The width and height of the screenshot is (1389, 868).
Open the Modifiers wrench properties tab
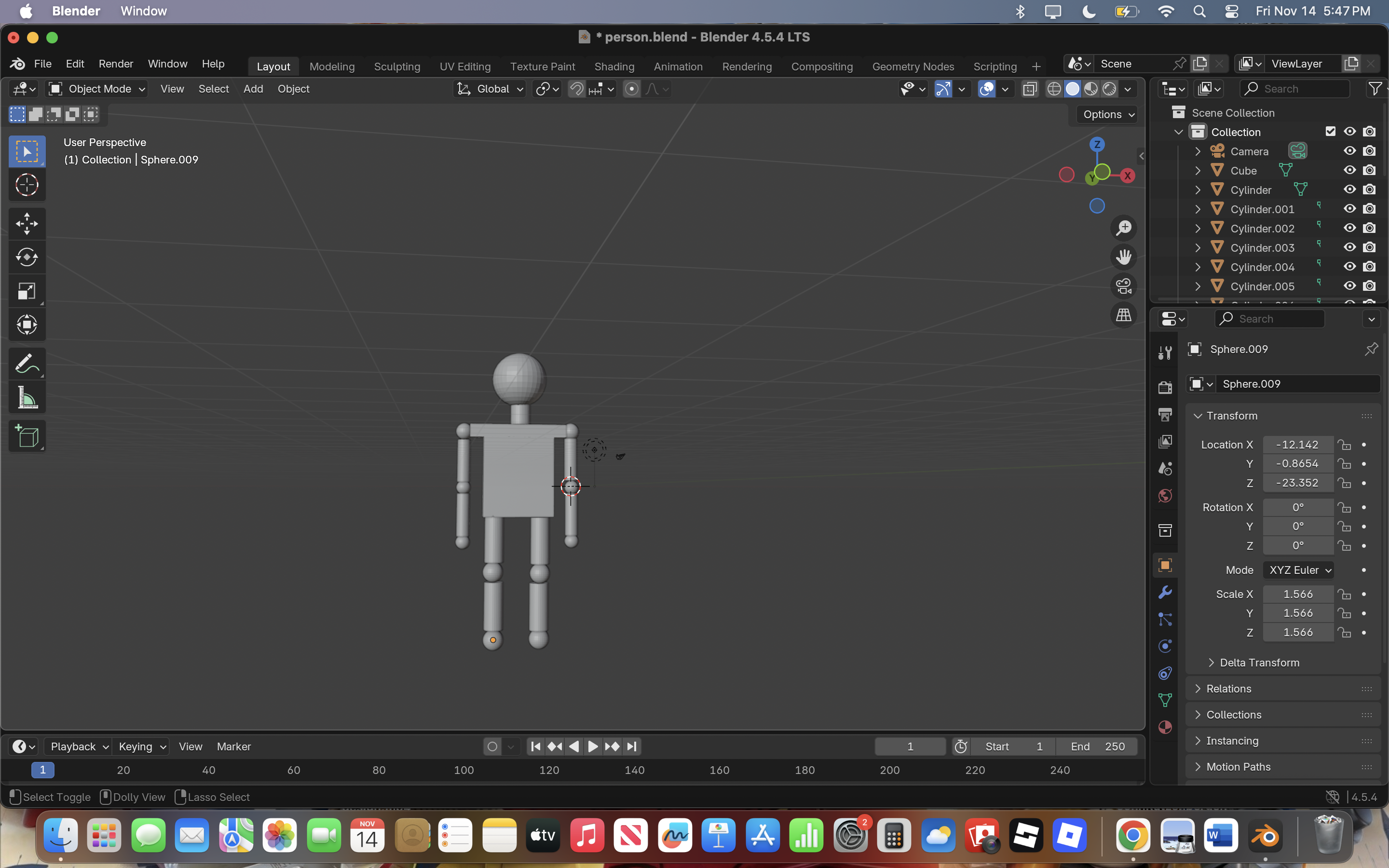[x=1165, y=593]
